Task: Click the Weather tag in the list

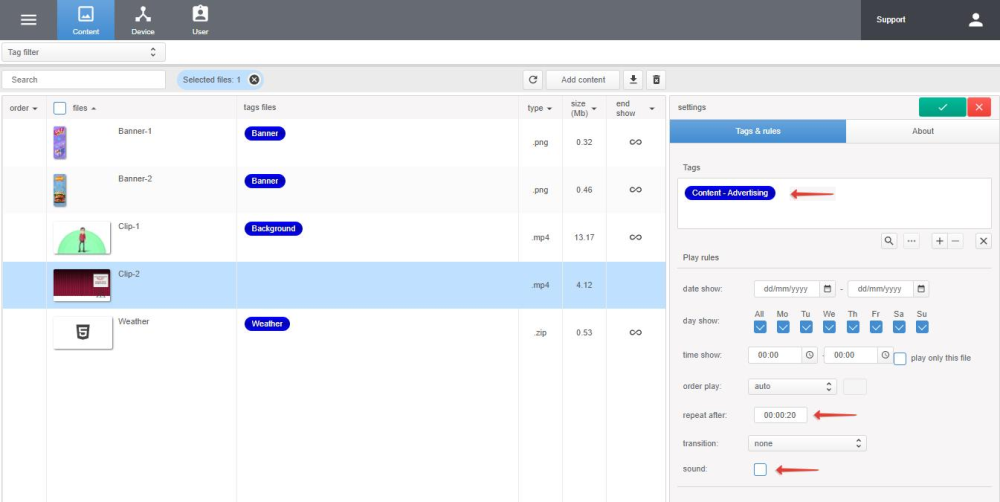Action: [267, 323]
